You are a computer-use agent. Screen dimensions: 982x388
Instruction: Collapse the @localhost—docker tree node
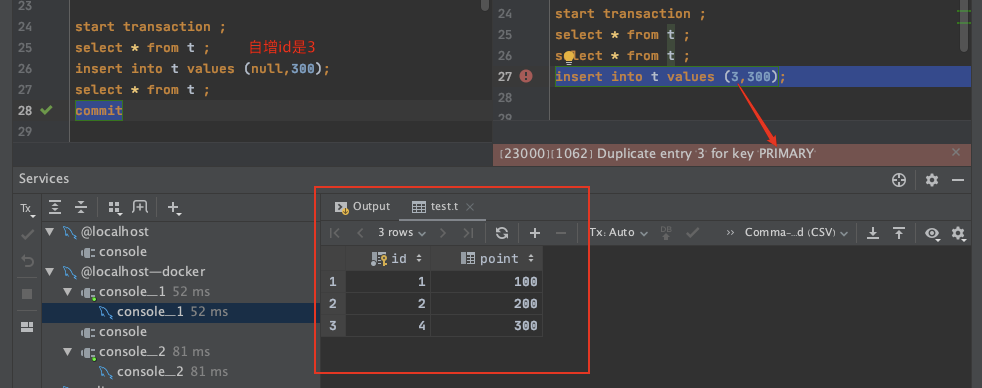[50, 272]
